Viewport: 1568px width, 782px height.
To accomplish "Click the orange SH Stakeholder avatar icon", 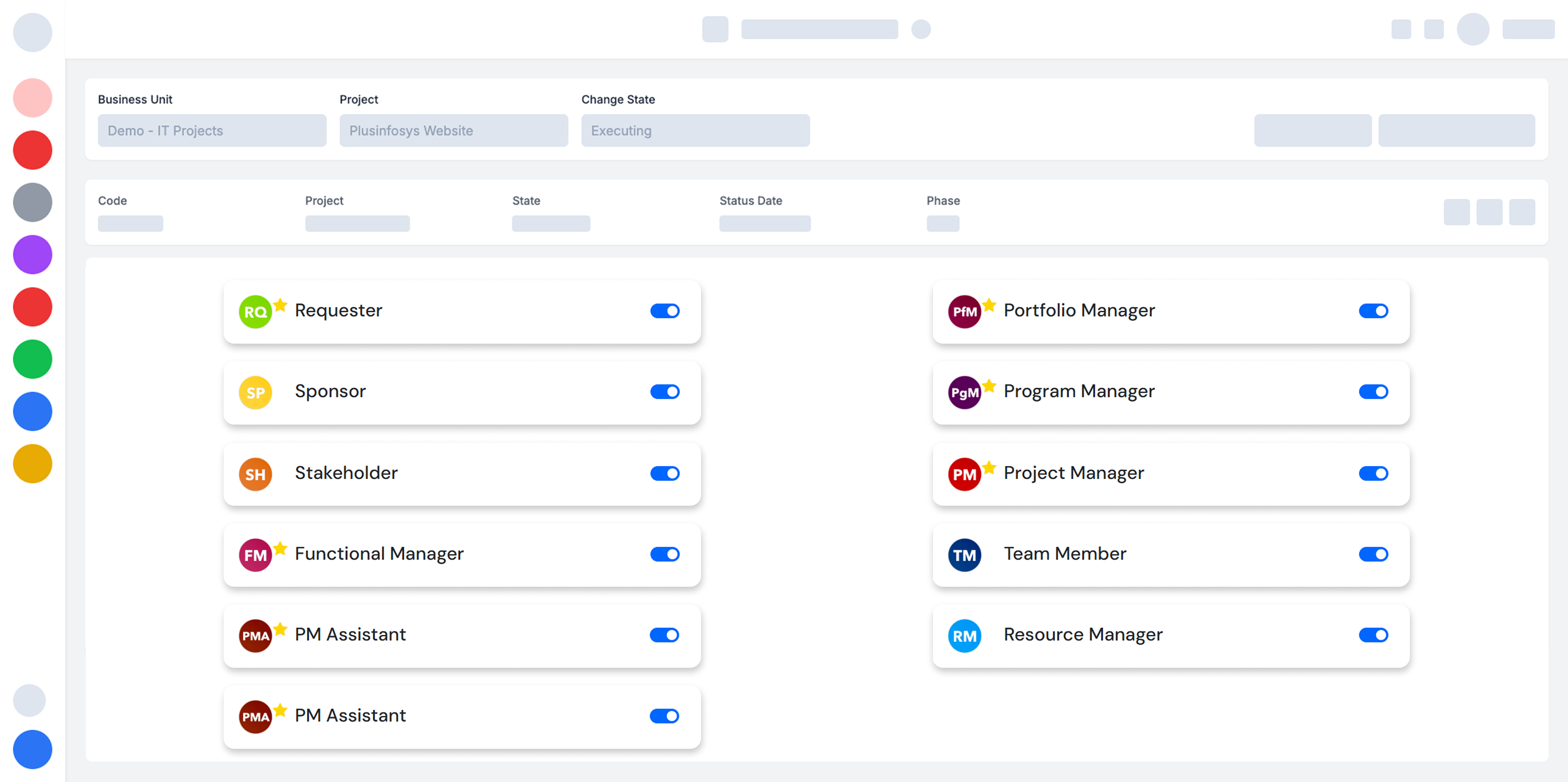I will (x=255, y=474).
